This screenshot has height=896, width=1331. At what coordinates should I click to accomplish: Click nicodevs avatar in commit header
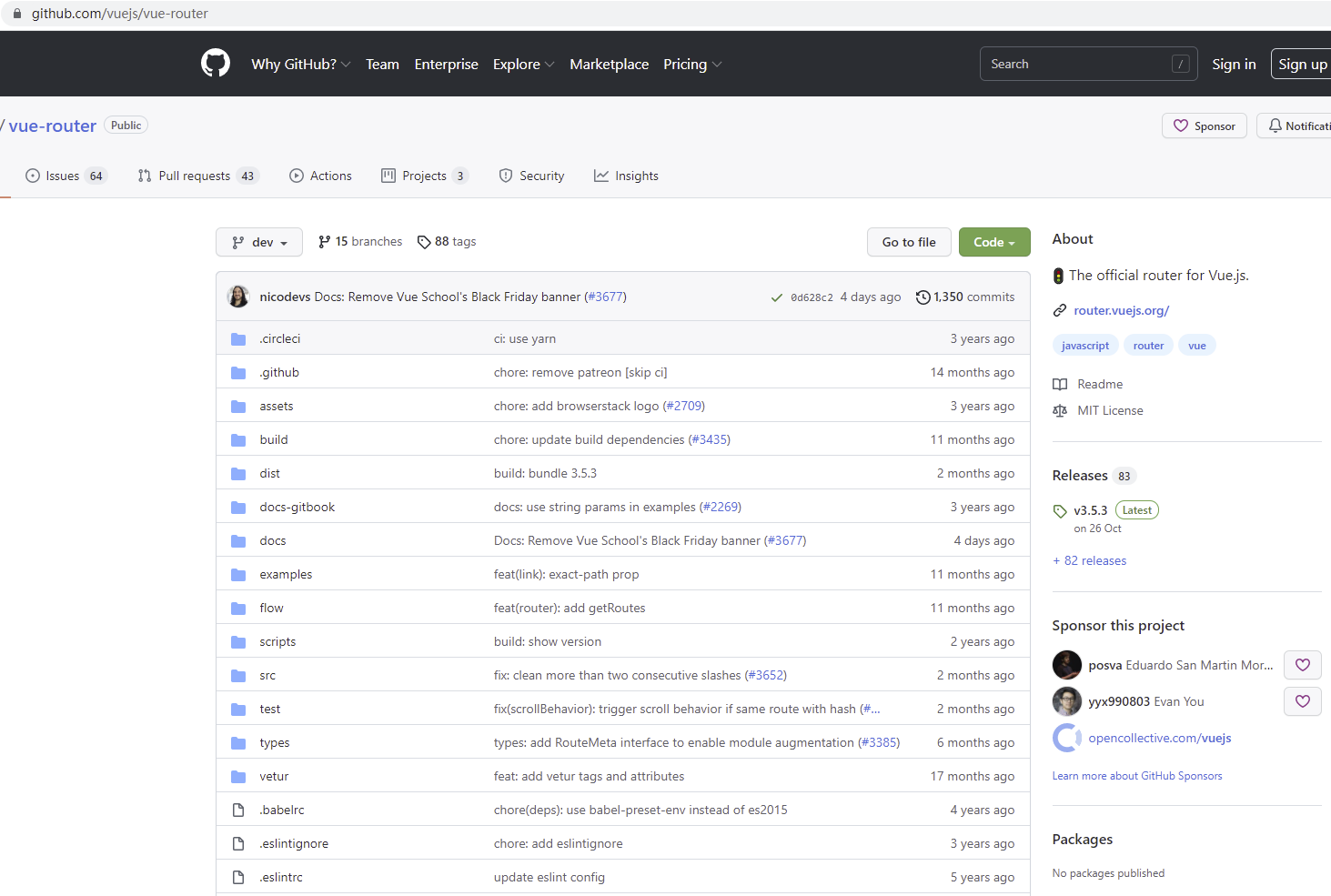(x=238, y=297)
